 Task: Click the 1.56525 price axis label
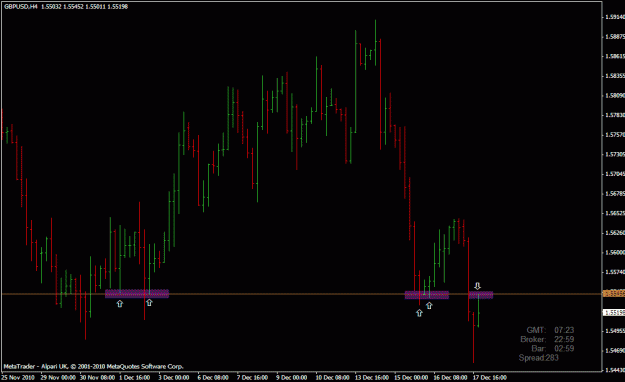tap(615, 213)
